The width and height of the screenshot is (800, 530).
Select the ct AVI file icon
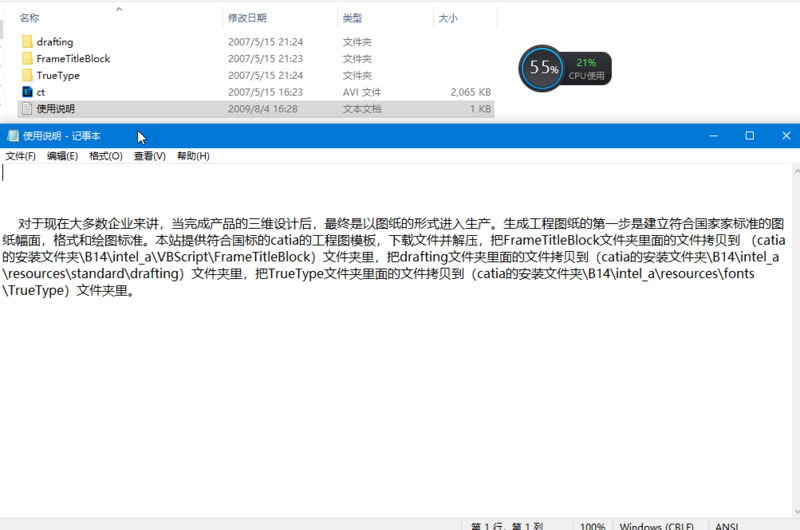[28, 92]
